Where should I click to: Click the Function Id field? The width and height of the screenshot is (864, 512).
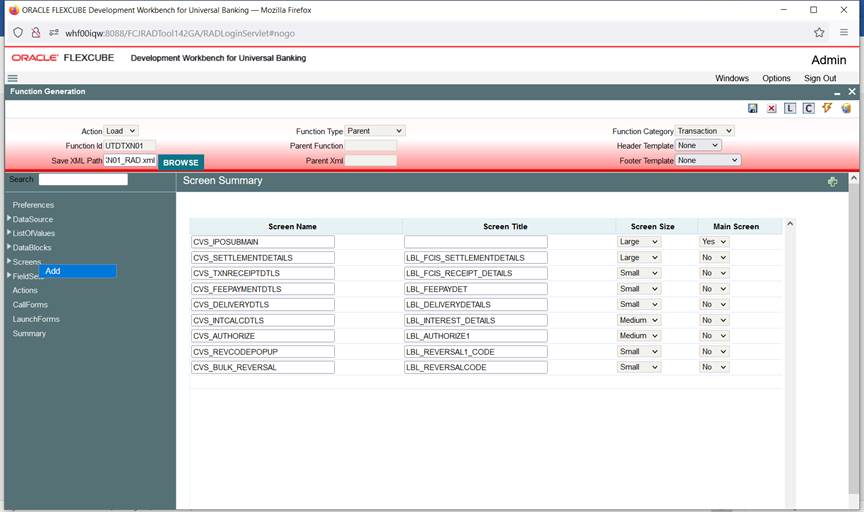(x=129, y=145)
